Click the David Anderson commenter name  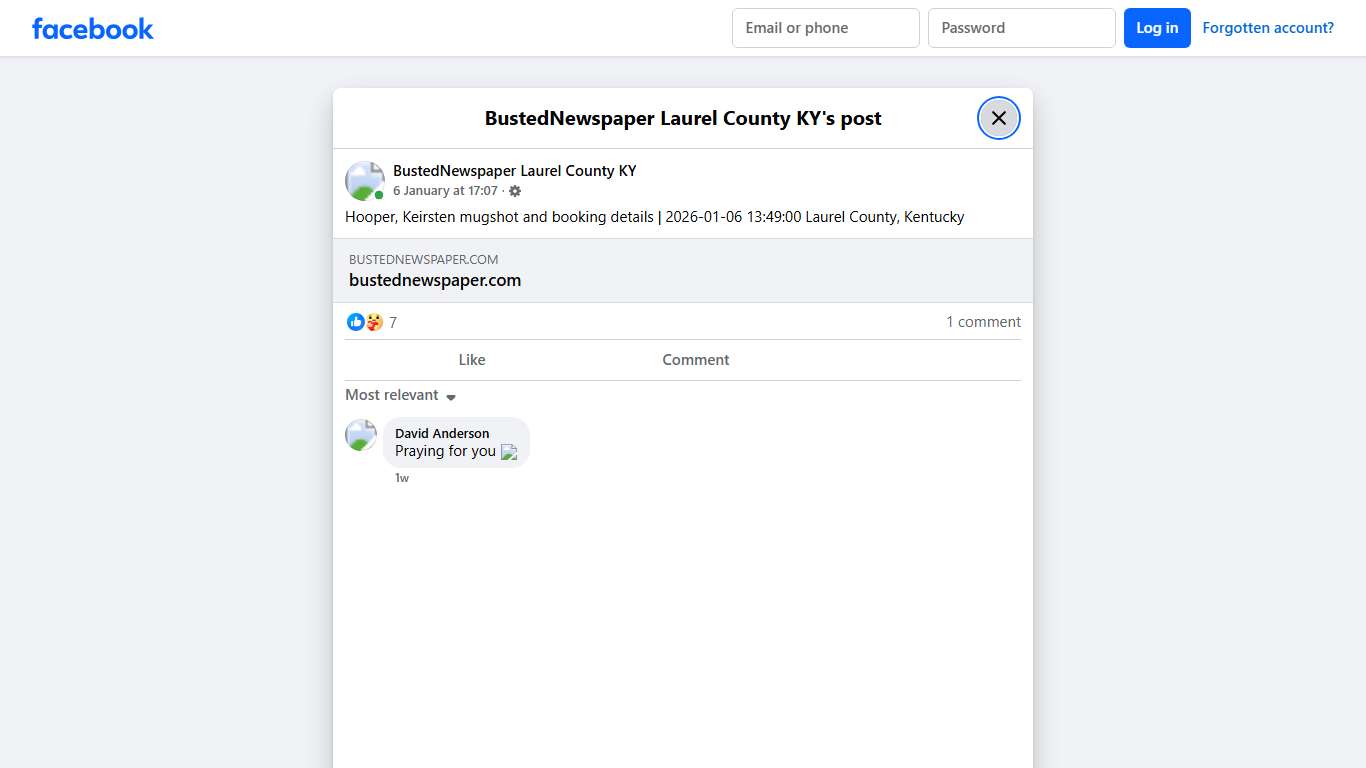click(442, 433)
